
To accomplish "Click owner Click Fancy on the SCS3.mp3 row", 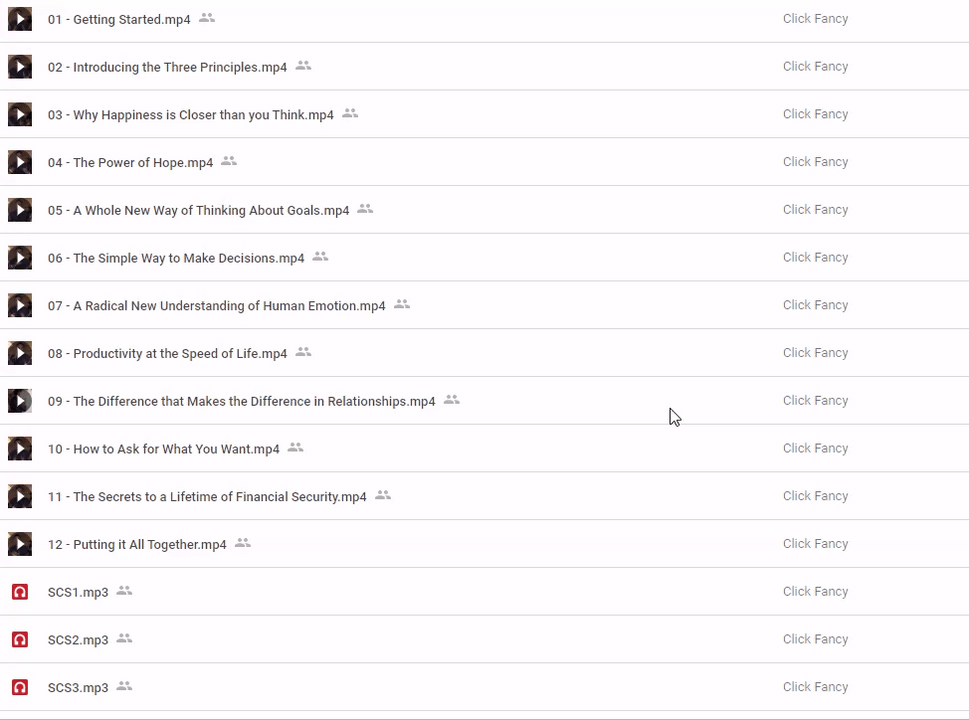I will (x=815, y=687).
